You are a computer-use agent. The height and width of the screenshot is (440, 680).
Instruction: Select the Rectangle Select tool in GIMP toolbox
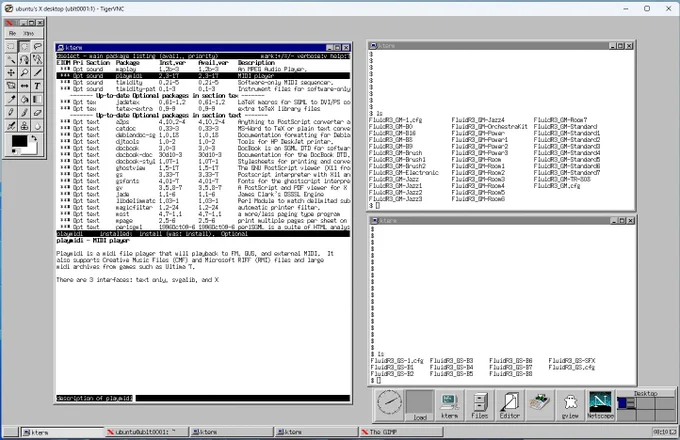[x=11, y=46]
